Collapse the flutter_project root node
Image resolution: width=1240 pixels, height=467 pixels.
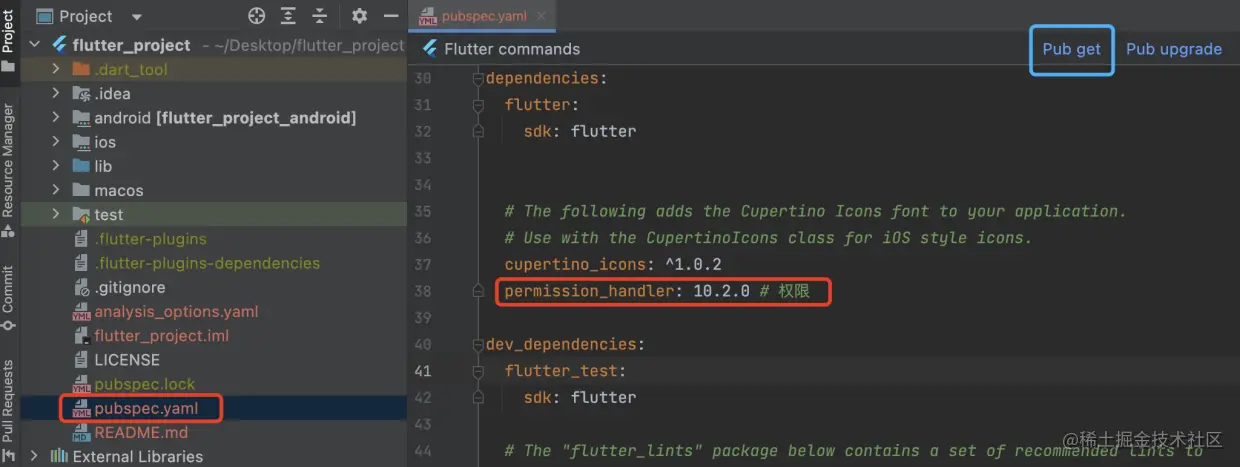(x=37, y=45)
